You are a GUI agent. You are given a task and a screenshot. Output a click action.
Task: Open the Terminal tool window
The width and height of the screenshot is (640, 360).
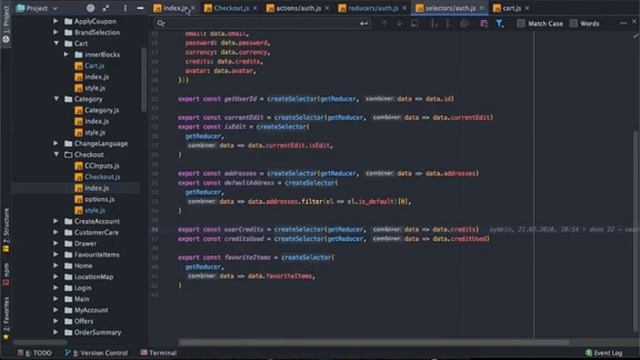pyautogui.click(x=158, y=353)
